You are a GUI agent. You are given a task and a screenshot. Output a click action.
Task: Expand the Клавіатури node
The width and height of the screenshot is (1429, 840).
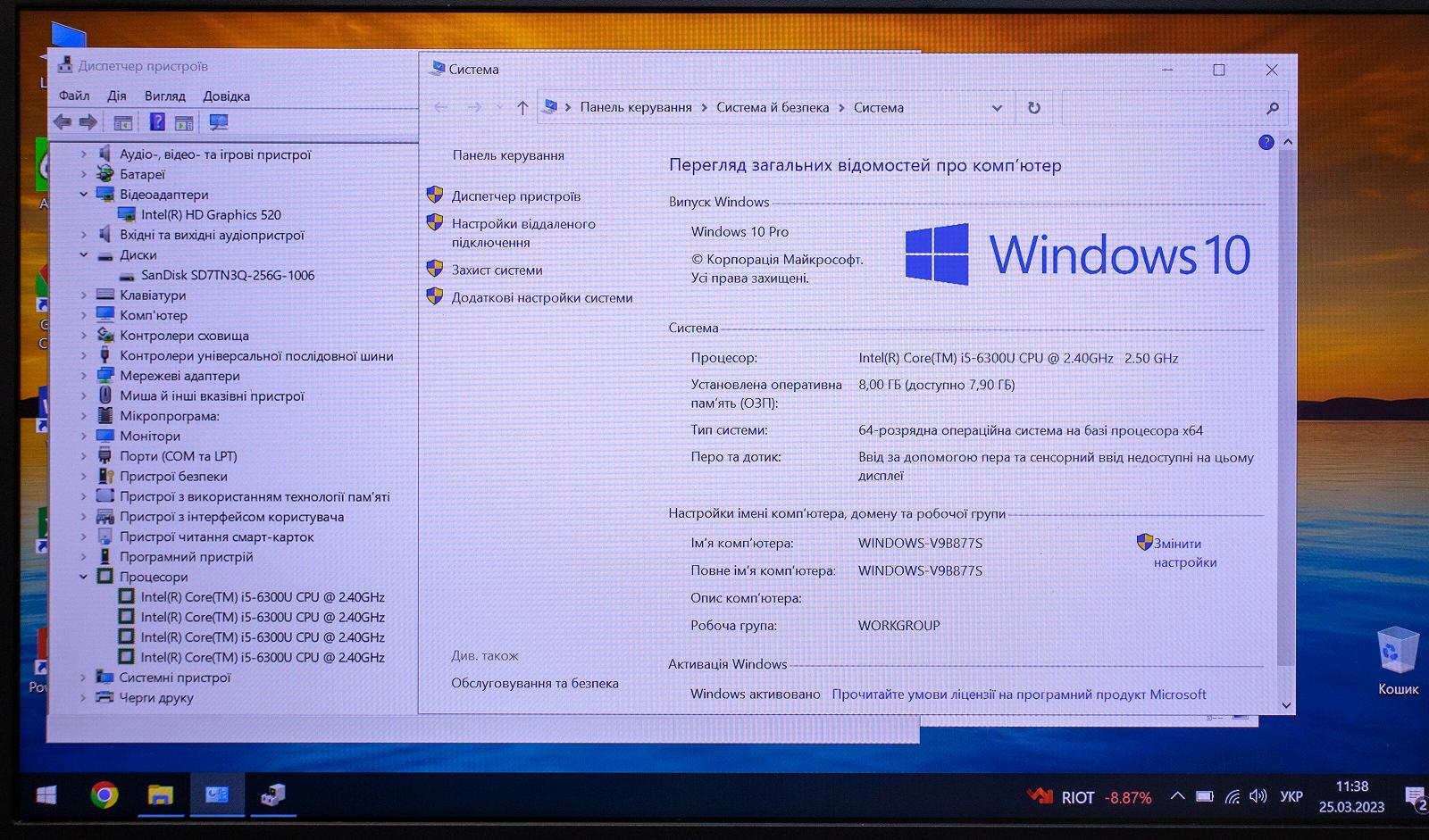pyautogui.click(x=84, y=295)
